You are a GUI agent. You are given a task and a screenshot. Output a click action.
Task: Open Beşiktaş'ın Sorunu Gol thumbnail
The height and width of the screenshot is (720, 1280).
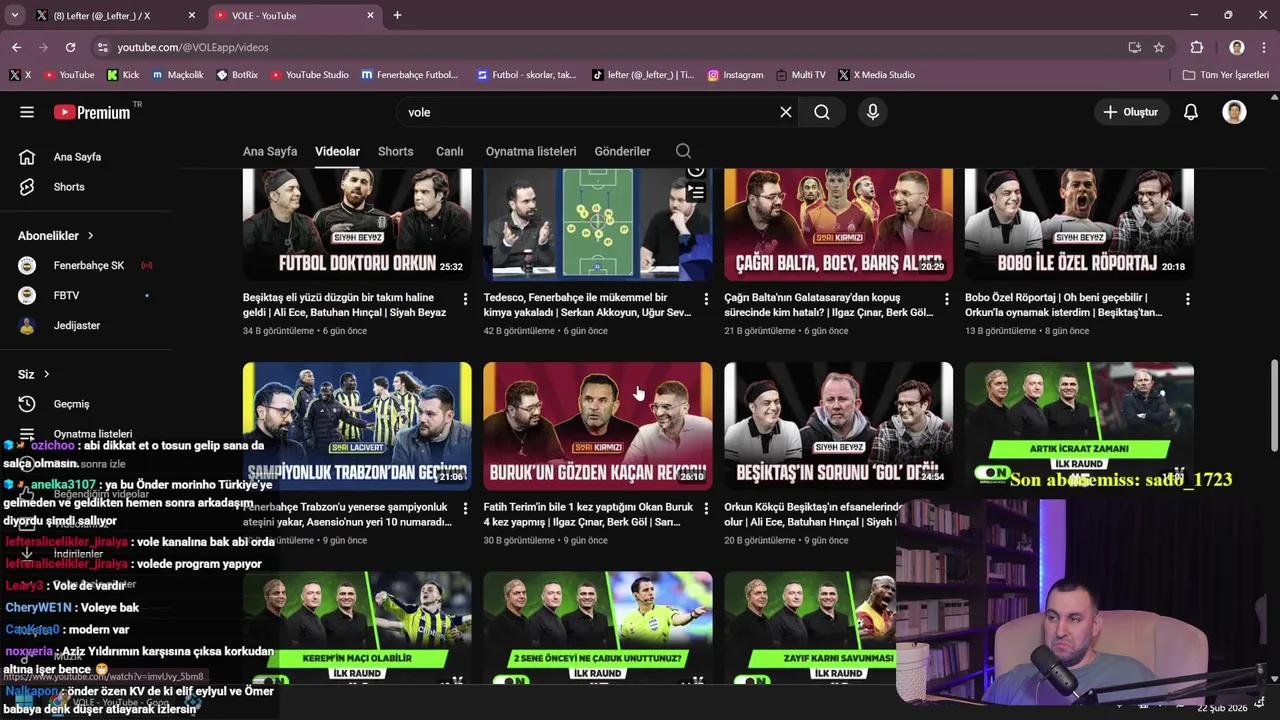(x=838, y=426)
